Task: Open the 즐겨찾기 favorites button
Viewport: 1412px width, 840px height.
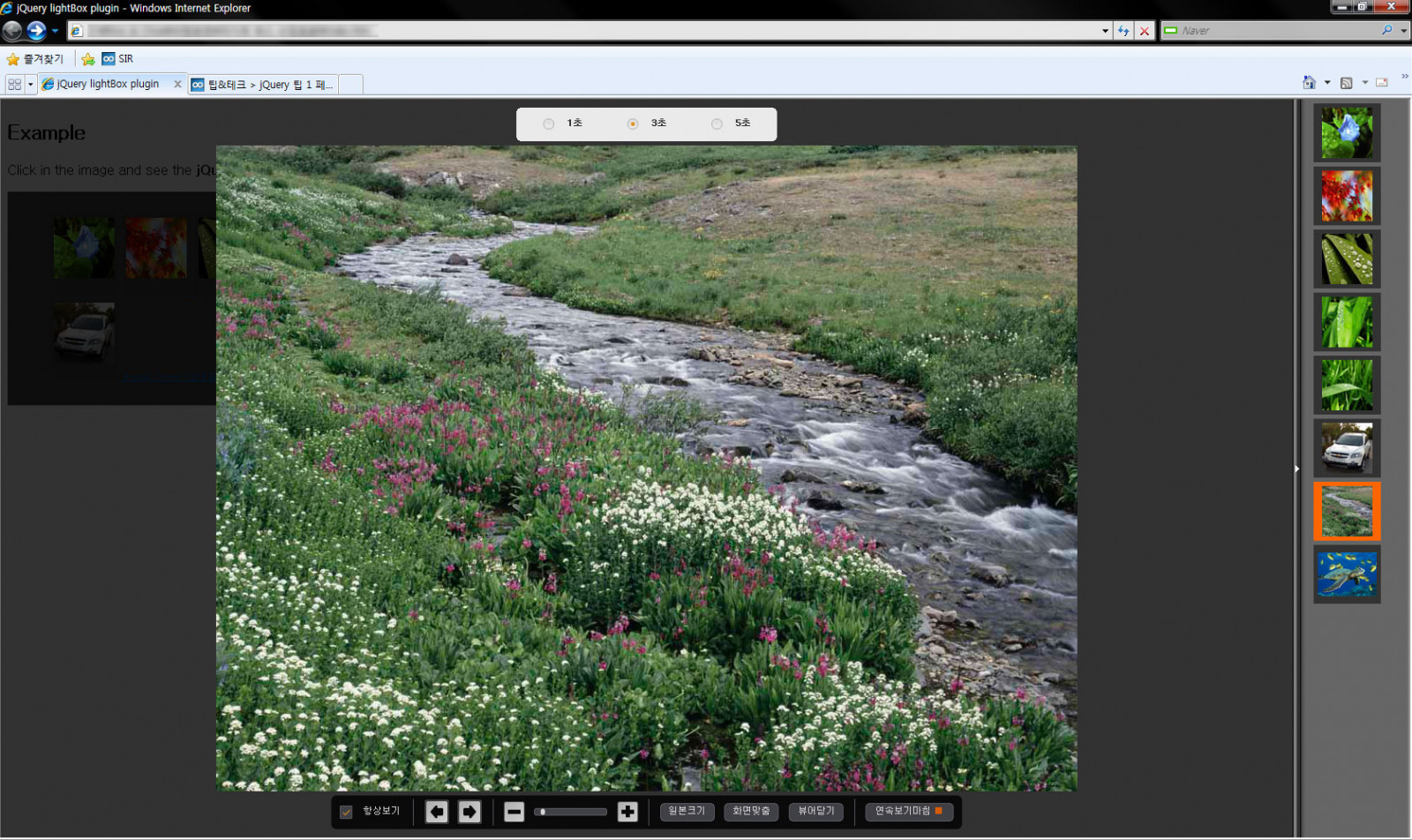Action: 35,59
